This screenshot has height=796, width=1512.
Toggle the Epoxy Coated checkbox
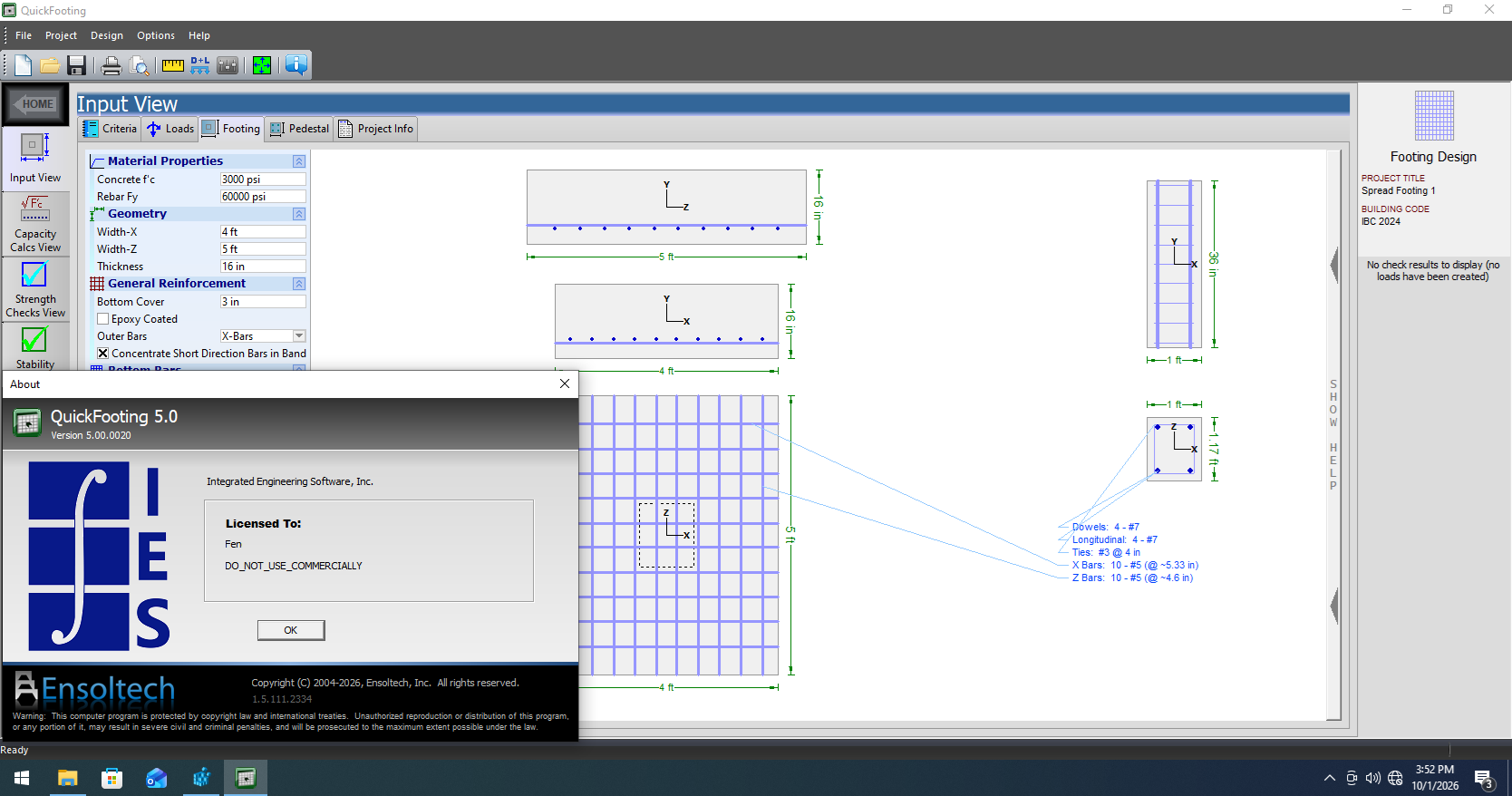click(103, 319)
